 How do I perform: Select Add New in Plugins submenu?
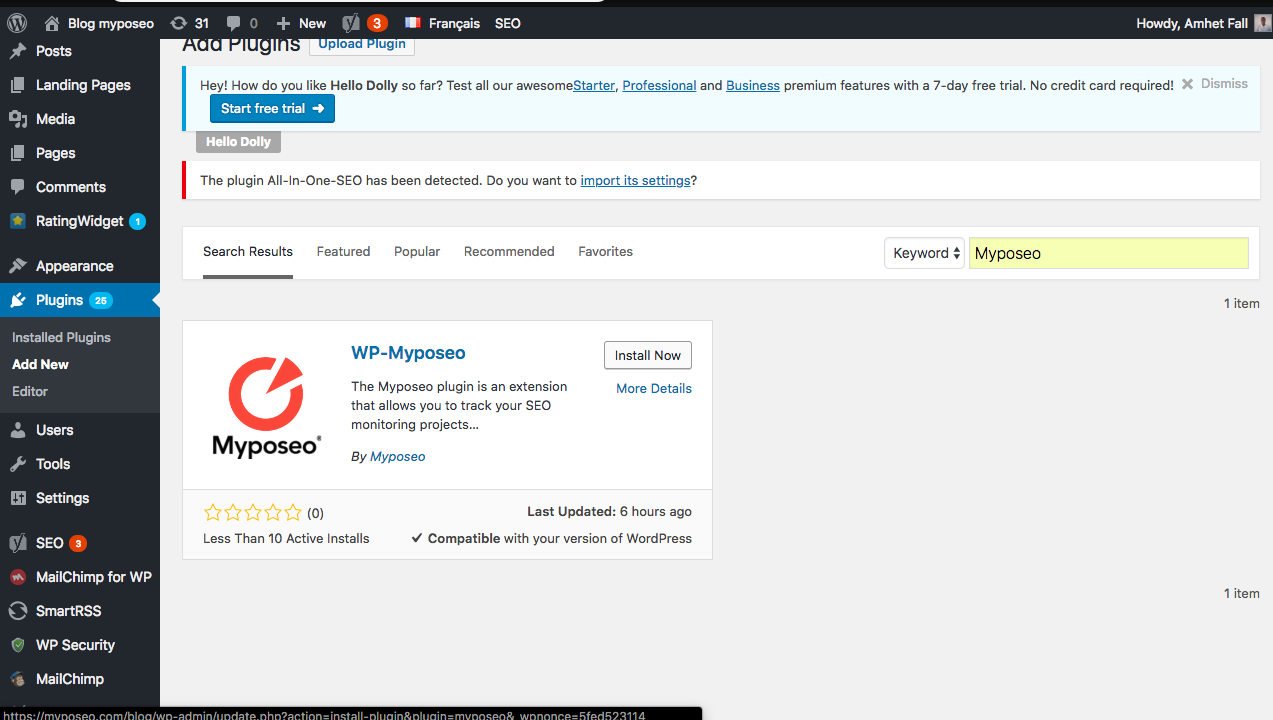coord(40,365)
